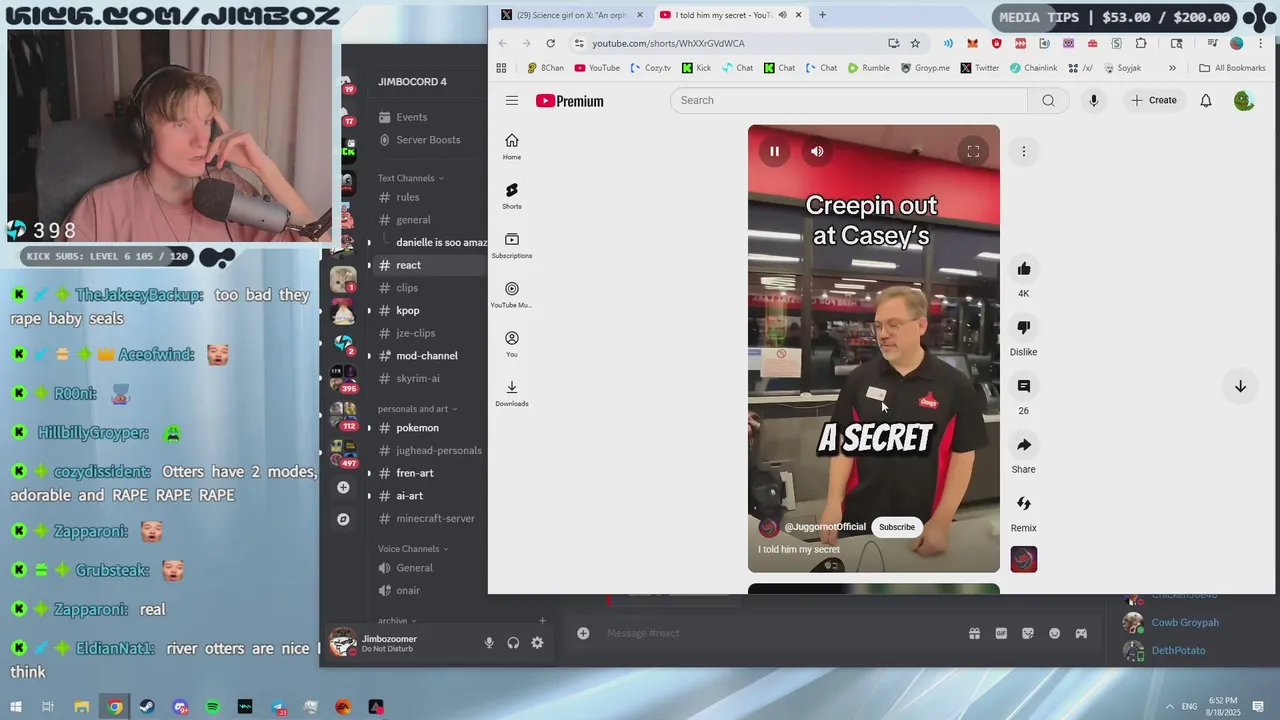The image size is (1280, 720).
Task: Open a new Chrome tab
Action: pos(822,15)
